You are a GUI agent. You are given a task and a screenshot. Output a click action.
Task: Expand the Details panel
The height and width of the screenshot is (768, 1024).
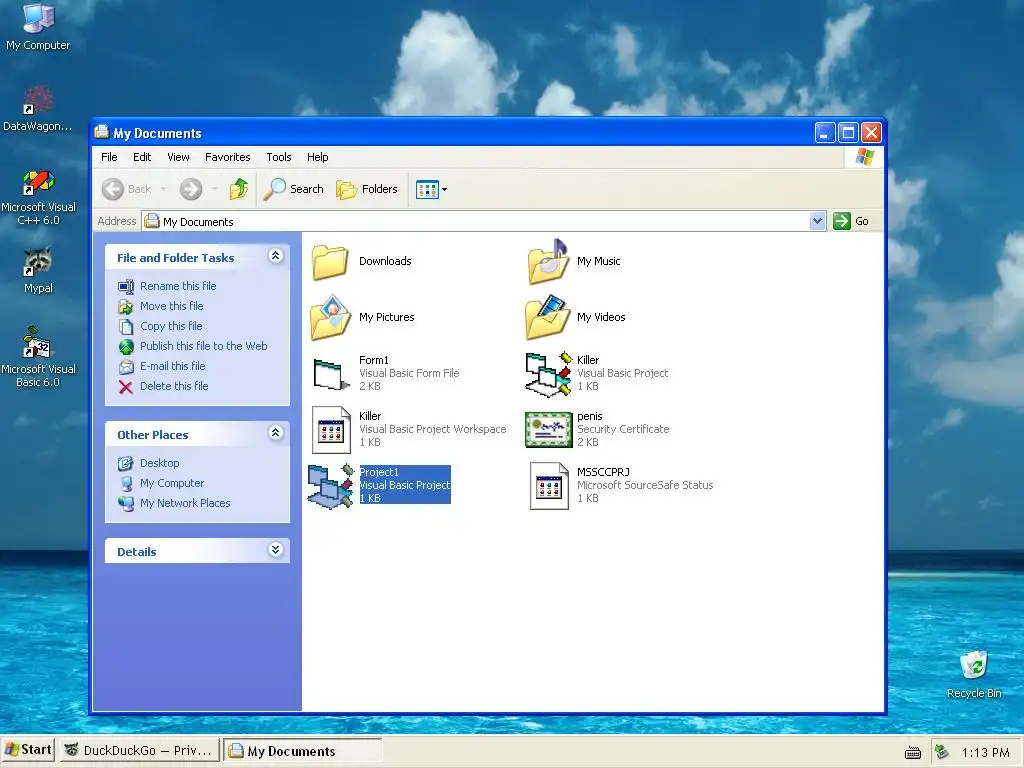tap(276, 549)
